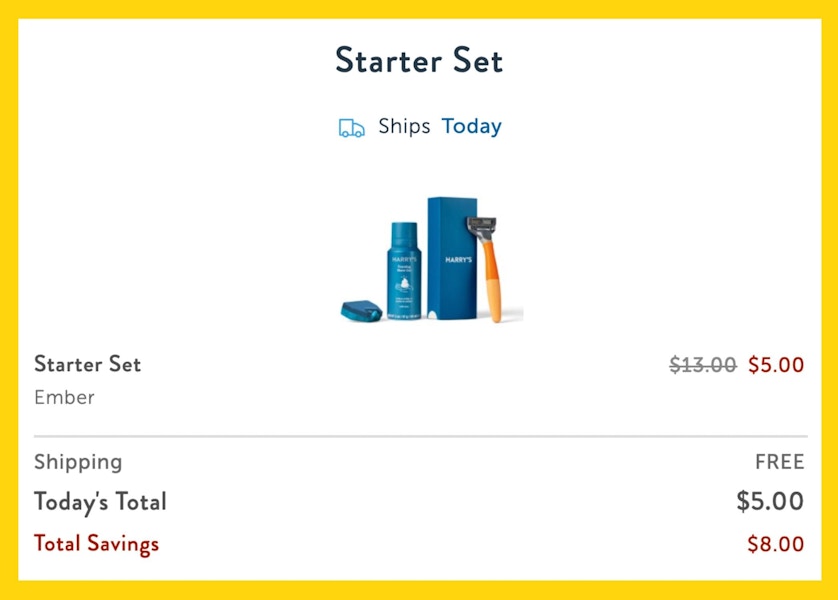Screen dimensions: 838x600
Task: Click the Ember color label
Action: [64, 397]
